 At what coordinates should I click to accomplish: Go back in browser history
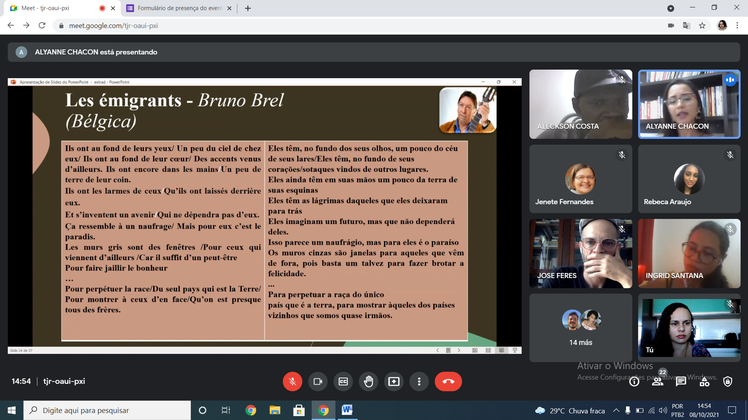(x=10, y=25)
